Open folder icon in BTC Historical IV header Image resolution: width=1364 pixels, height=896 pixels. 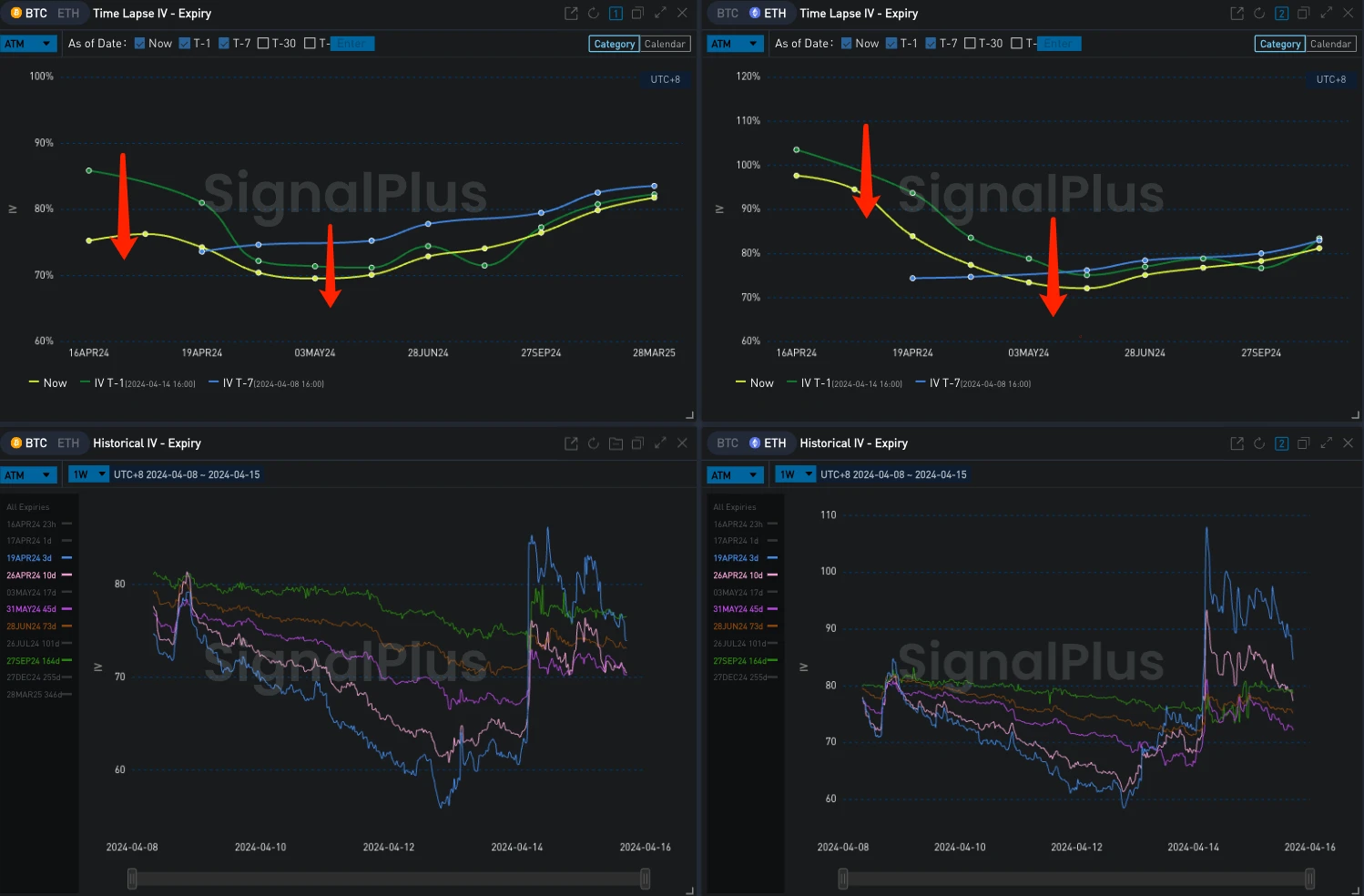point(616,443)
